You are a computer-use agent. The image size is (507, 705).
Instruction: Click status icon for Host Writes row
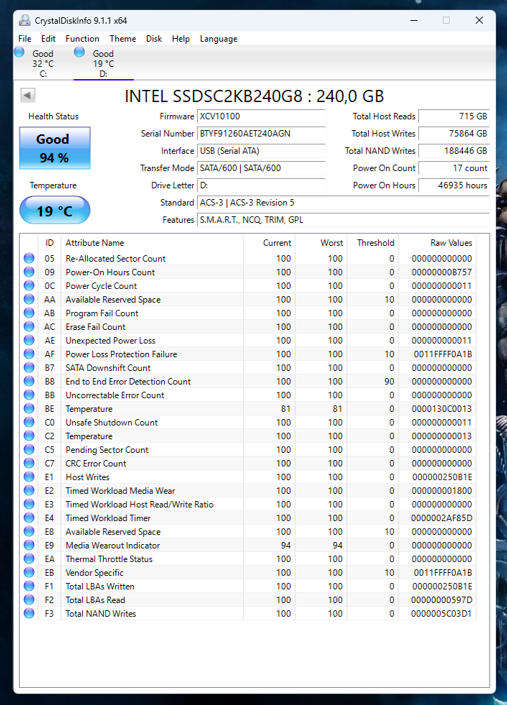pyautogui.click(x=29, y=477)
